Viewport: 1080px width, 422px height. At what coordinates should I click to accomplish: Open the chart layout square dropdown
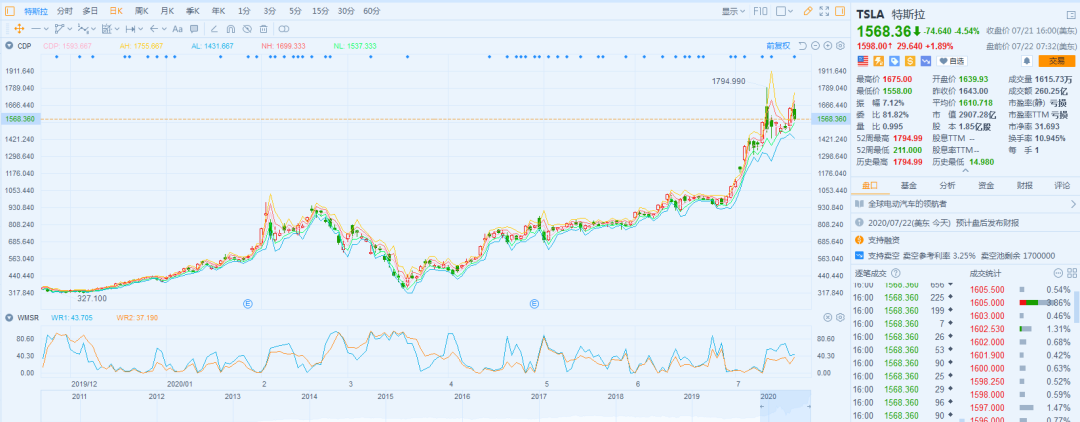click(785, 11)
